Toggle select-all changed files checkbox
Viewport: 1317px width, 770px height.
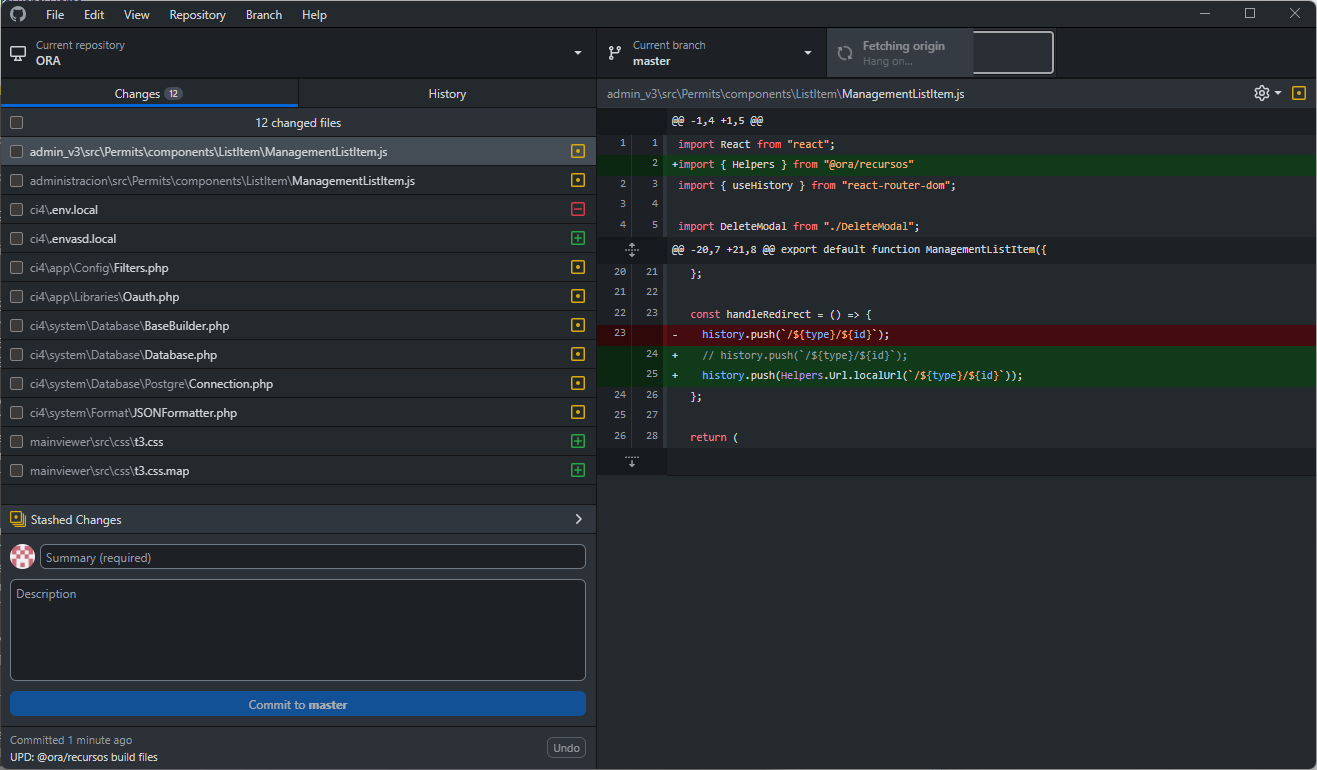coord(16,123)
